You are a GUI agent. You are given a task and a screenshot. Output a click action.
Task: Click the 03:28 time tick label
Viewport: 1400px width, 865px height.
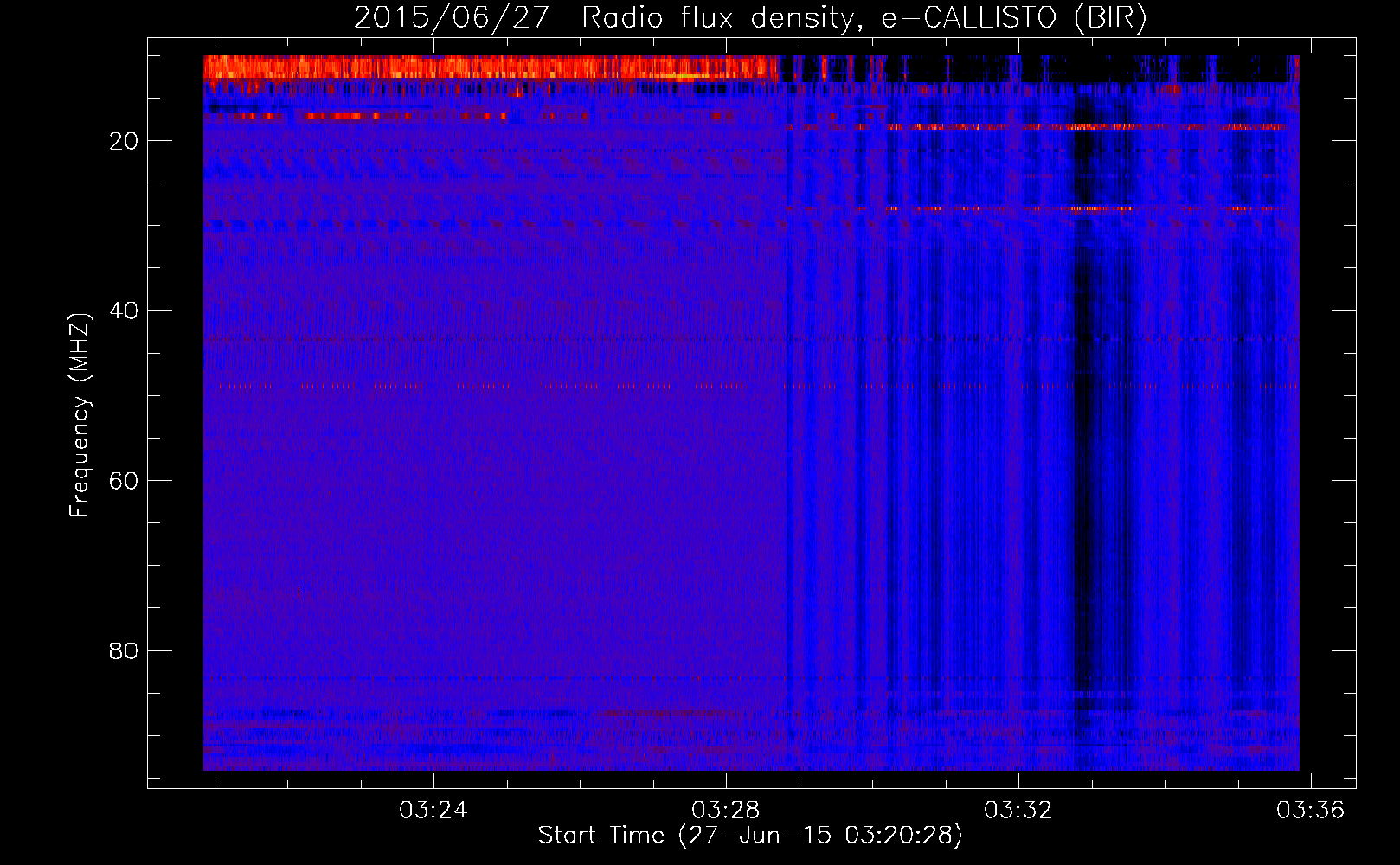(725, 810)
